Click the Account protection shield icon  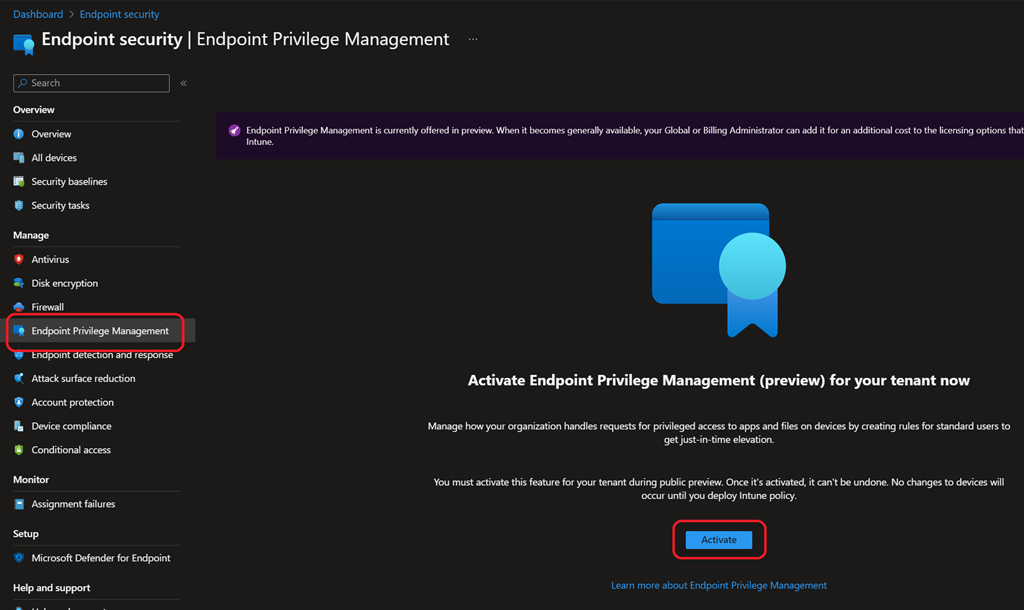coord(19,402)
